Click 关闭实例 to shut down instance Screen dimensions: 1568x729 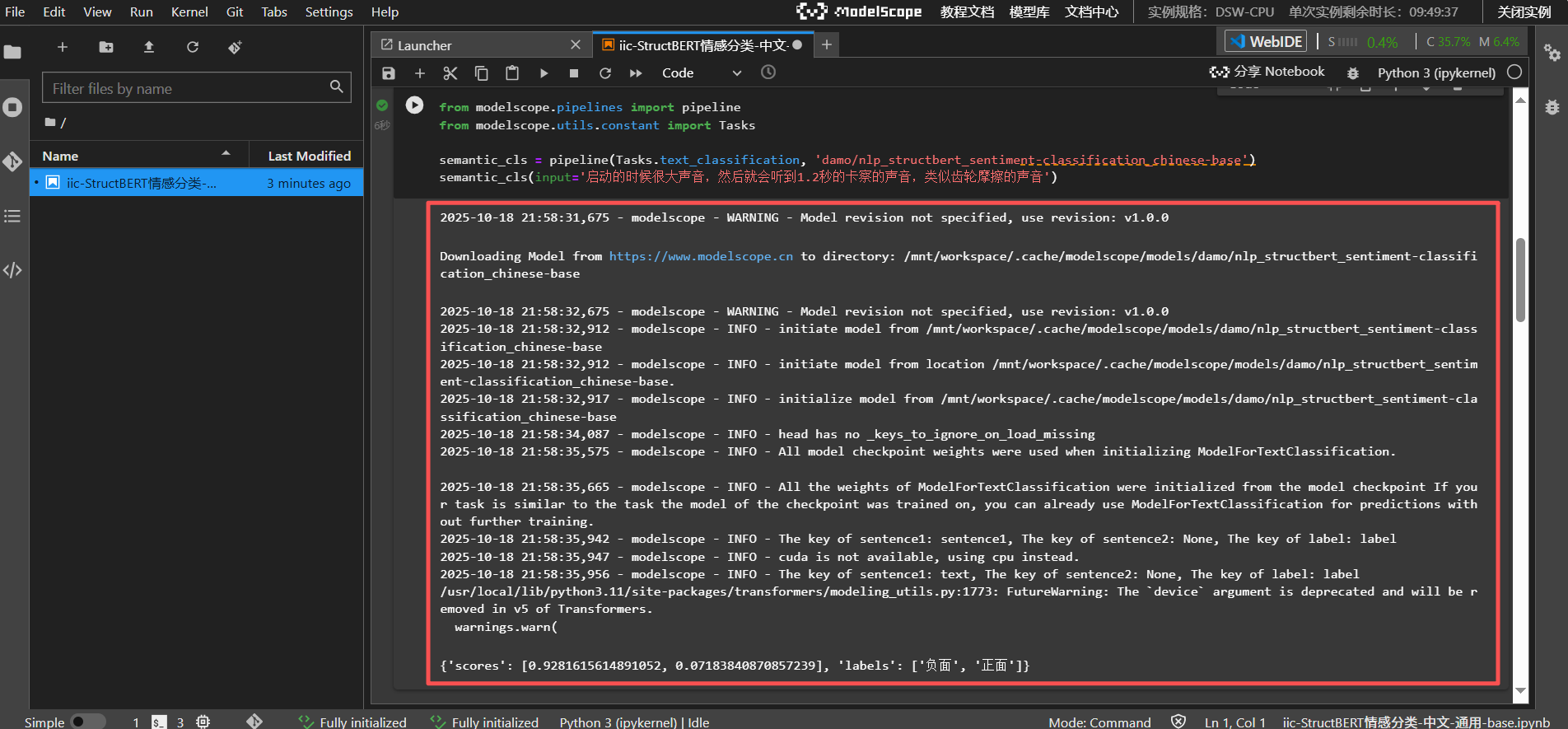1524,12
